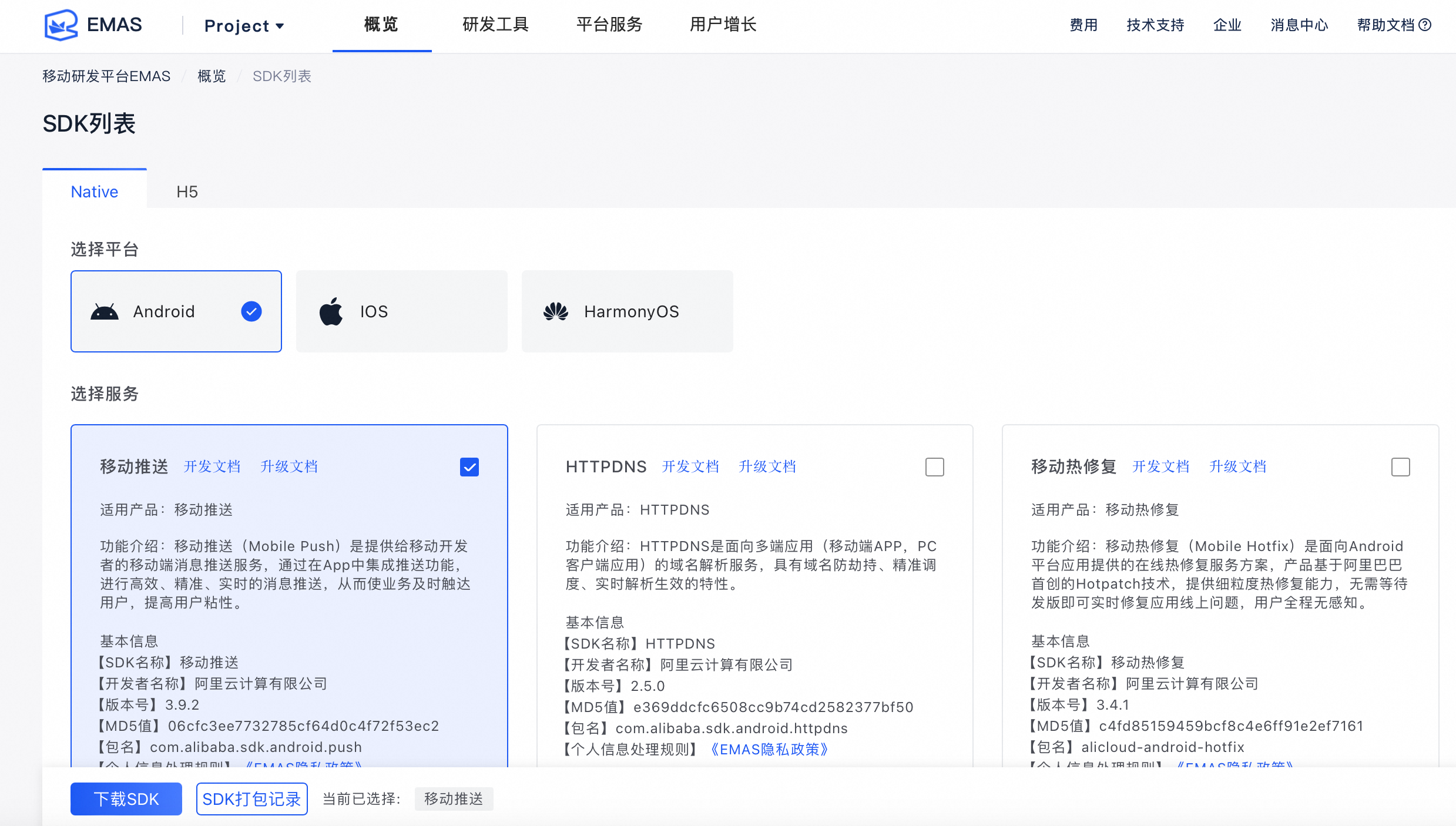1456x826 pixels.
Task: Select the IOS platform card
Action: coord(402,311)
